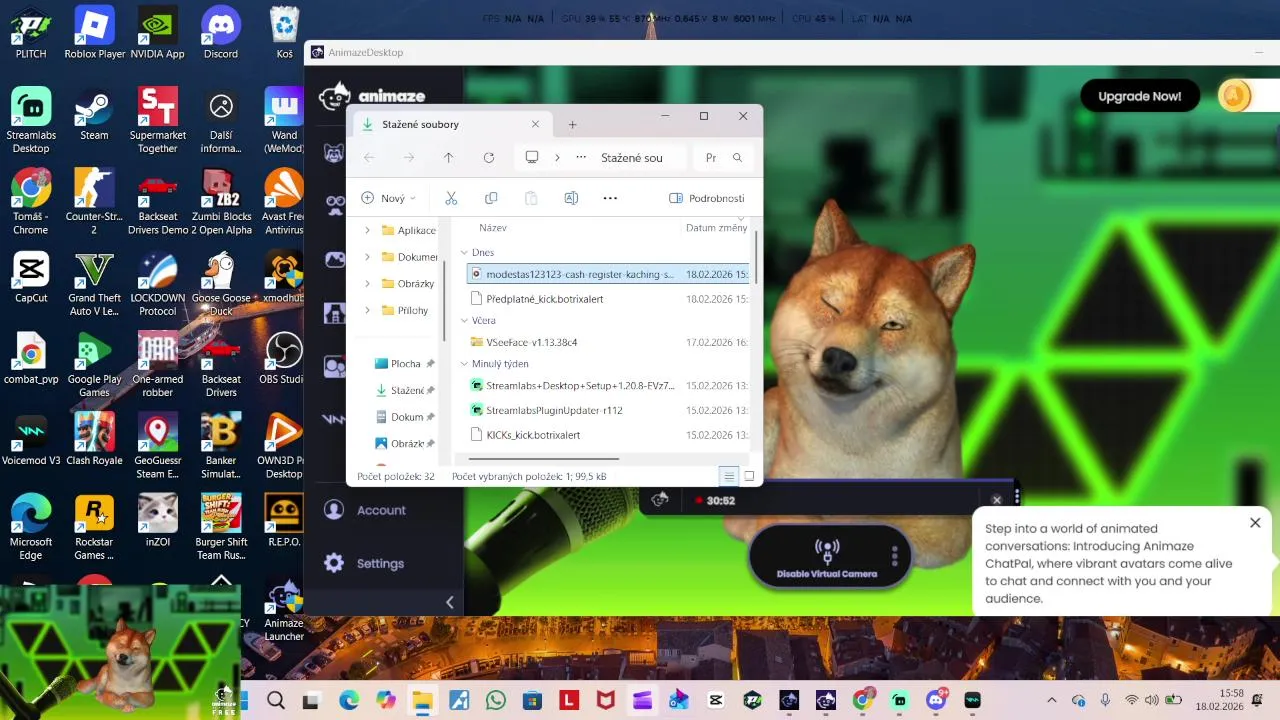Screen dimensions: 1280x720
Task: Click the PC icon in the address bar
Action: [x=532, y=158]
